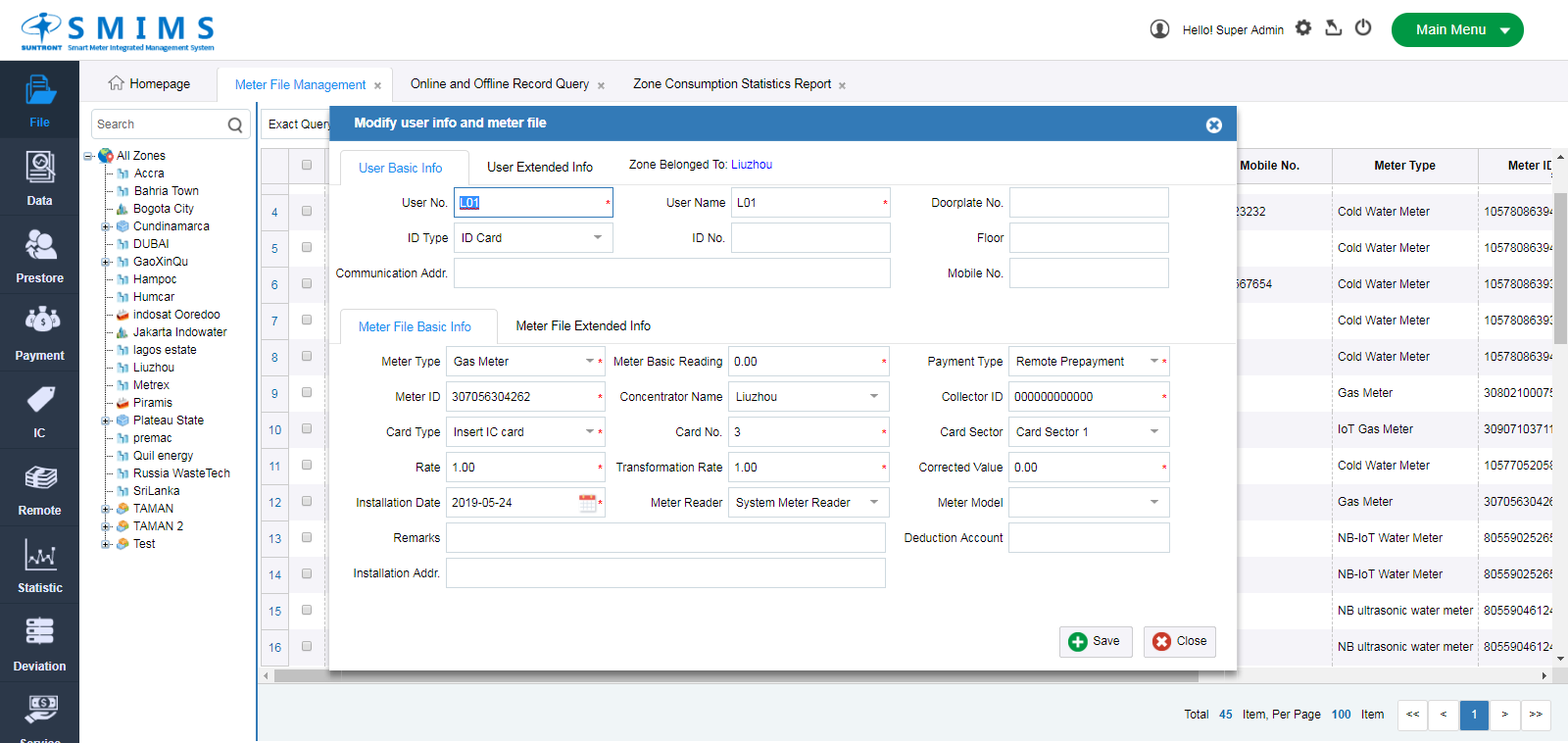
Task: Switch to Meter File Extended Info tab
Action: tap(583, 326)
